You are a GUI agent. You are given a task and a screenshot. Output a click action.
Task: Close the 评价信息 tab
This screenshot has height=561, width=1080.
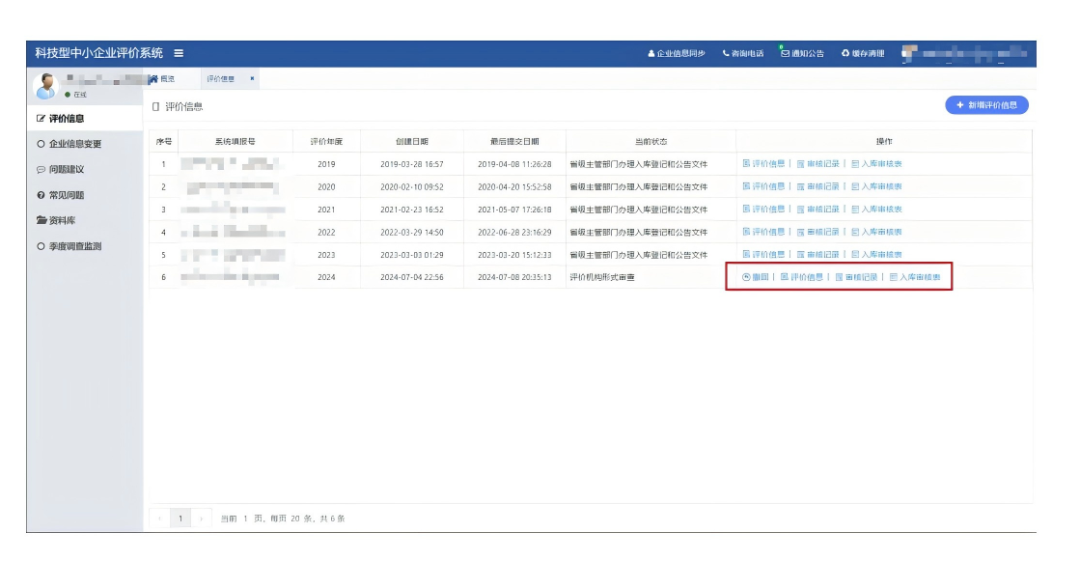(x=252, y=78)
